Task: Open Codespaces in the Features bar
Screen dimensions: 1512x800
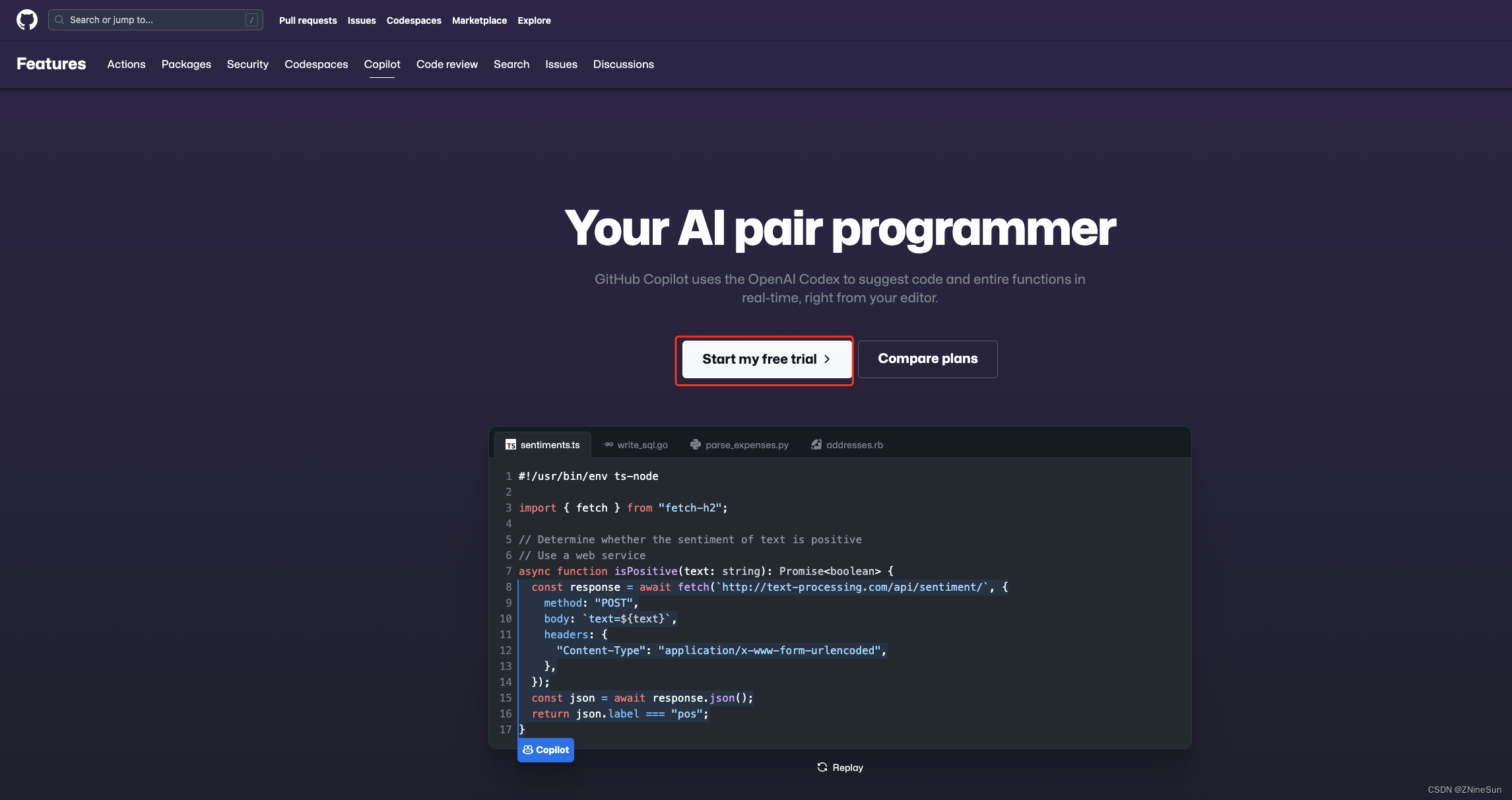Action: pyautogui.click(x=316, y=64)
